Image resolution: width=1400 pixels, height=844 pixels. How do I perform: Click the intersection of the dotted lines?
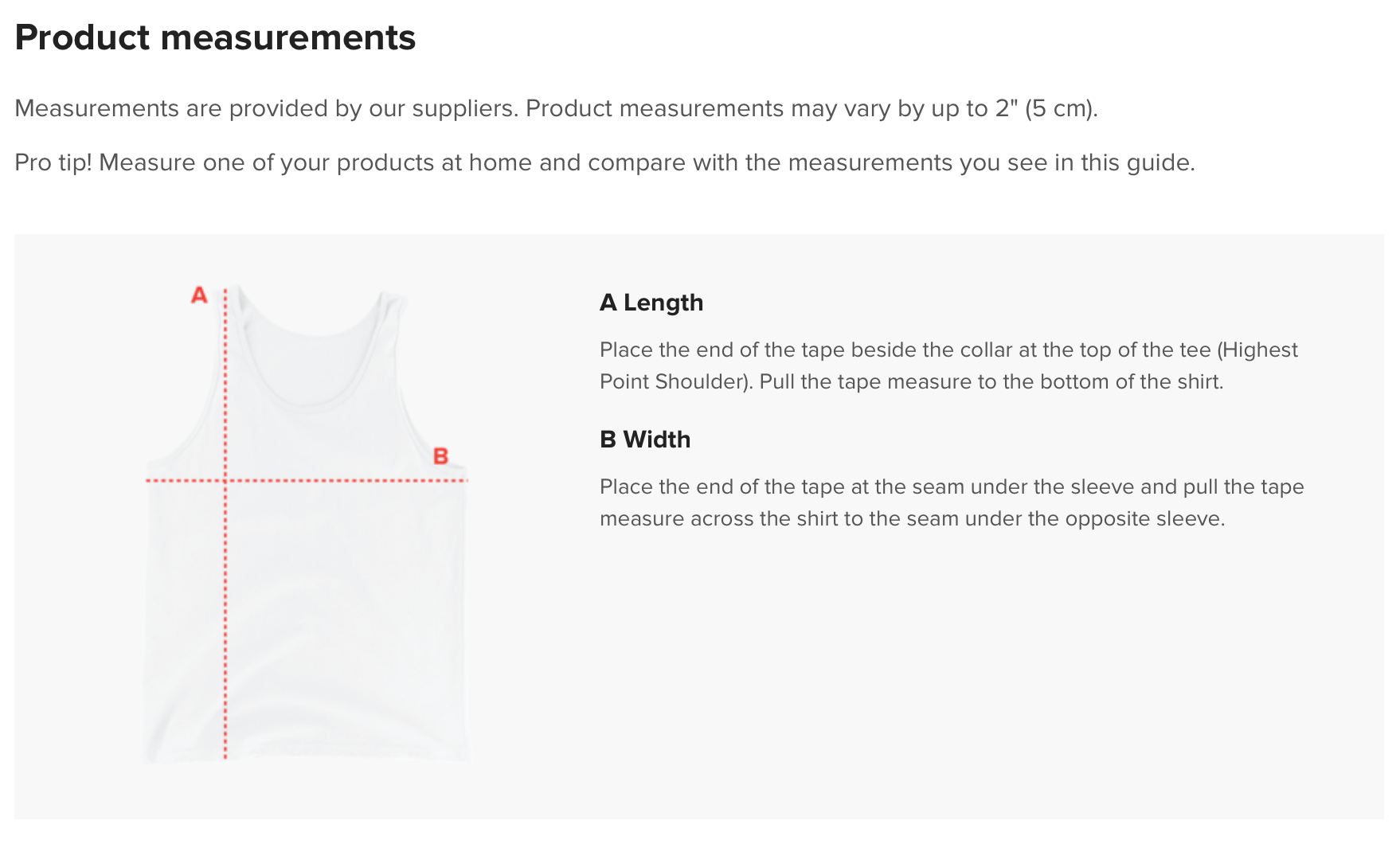(x=225, y=480)
